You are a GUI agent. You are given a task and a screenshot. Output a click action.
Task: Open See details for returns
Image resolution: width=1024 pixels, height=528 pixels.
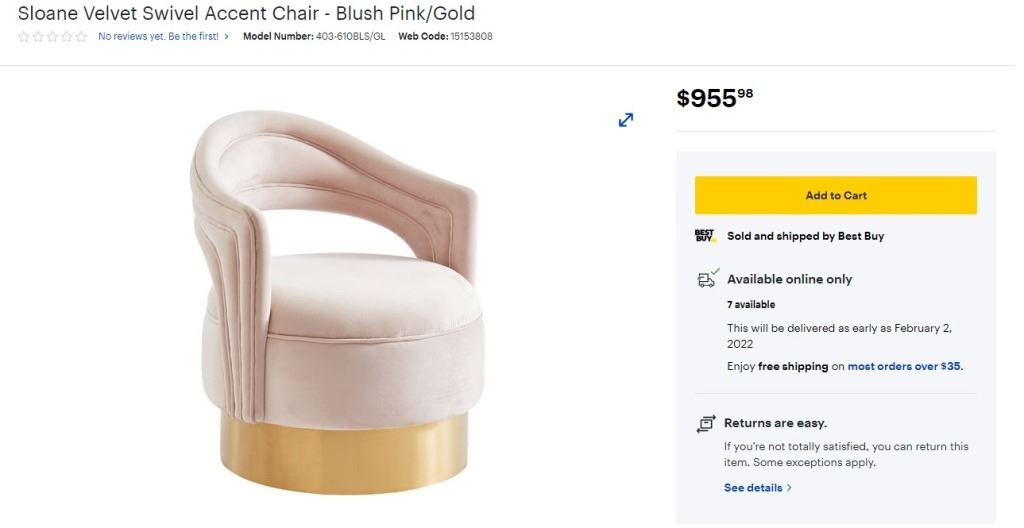click(753, 488)
